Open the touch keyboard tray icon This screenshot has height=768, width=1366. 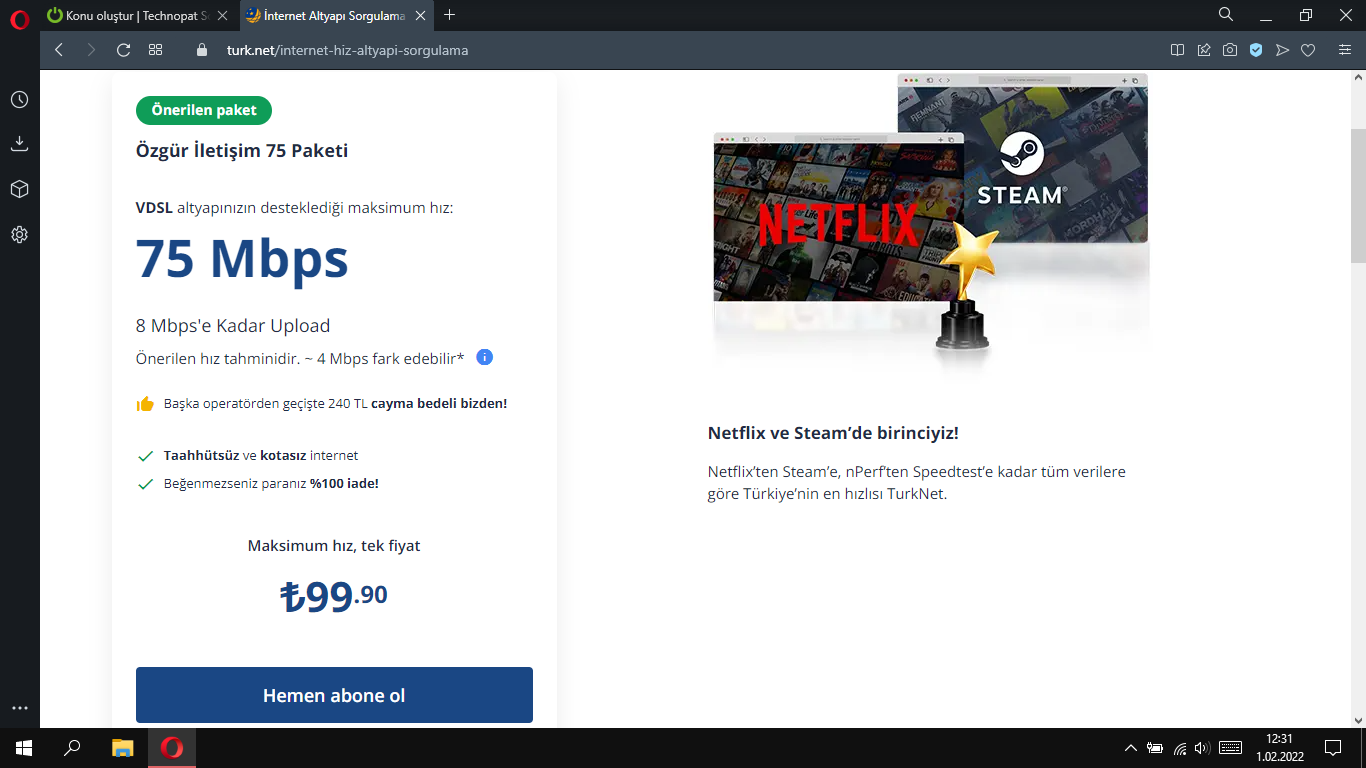point(1230,748)
